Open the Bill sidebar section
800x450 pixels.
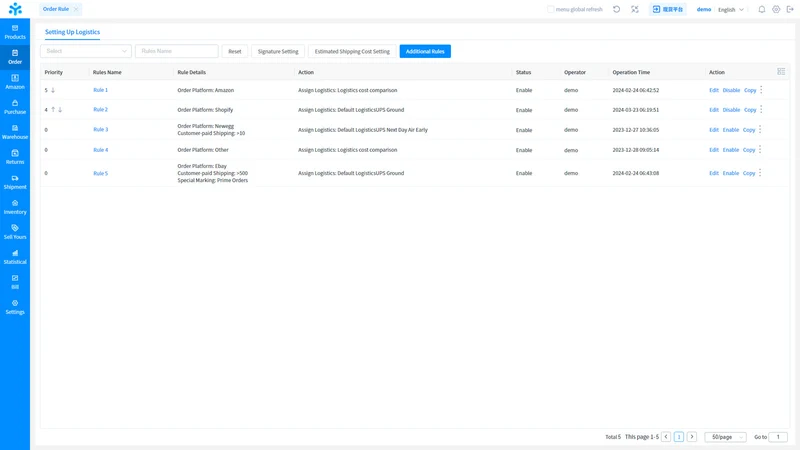click(x=15, y=282)
